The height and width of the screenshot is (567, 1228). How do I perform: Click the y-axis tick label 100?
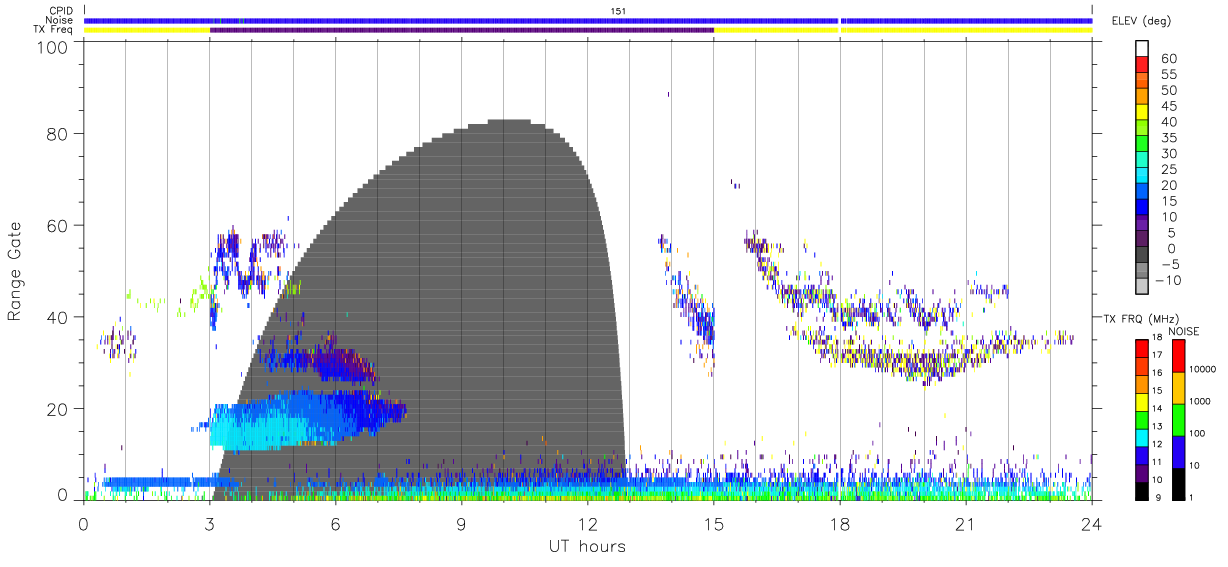(54, 46)
